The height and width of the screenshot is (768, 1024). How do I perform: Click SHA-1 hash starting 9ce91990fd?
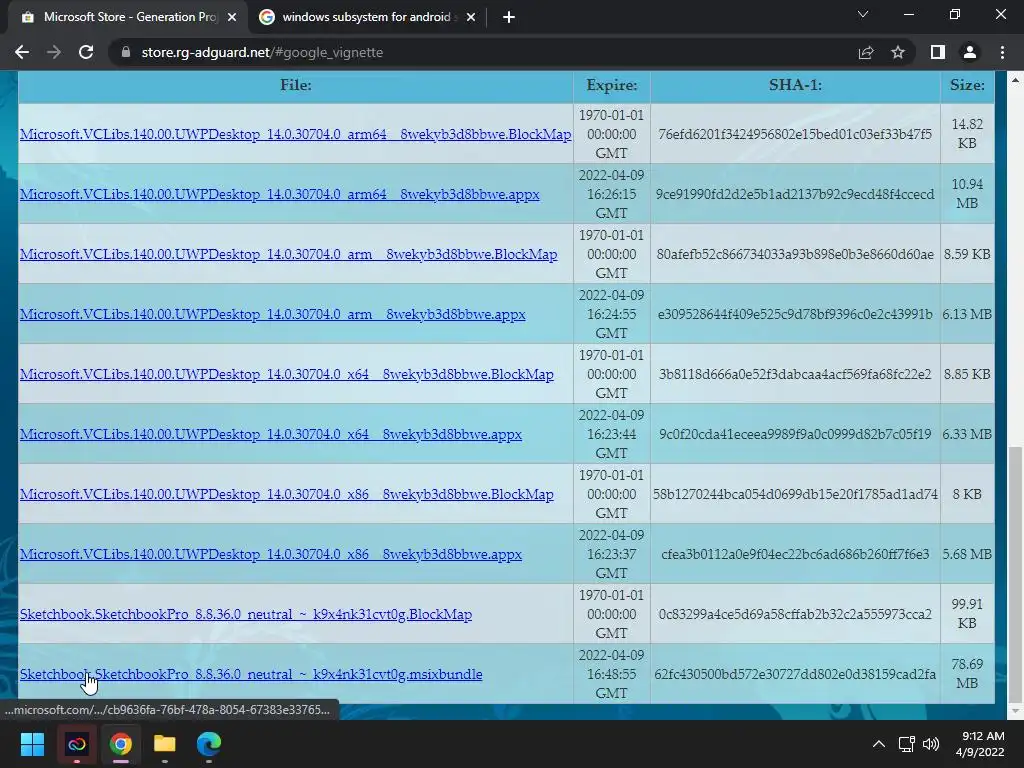(795, 195)
